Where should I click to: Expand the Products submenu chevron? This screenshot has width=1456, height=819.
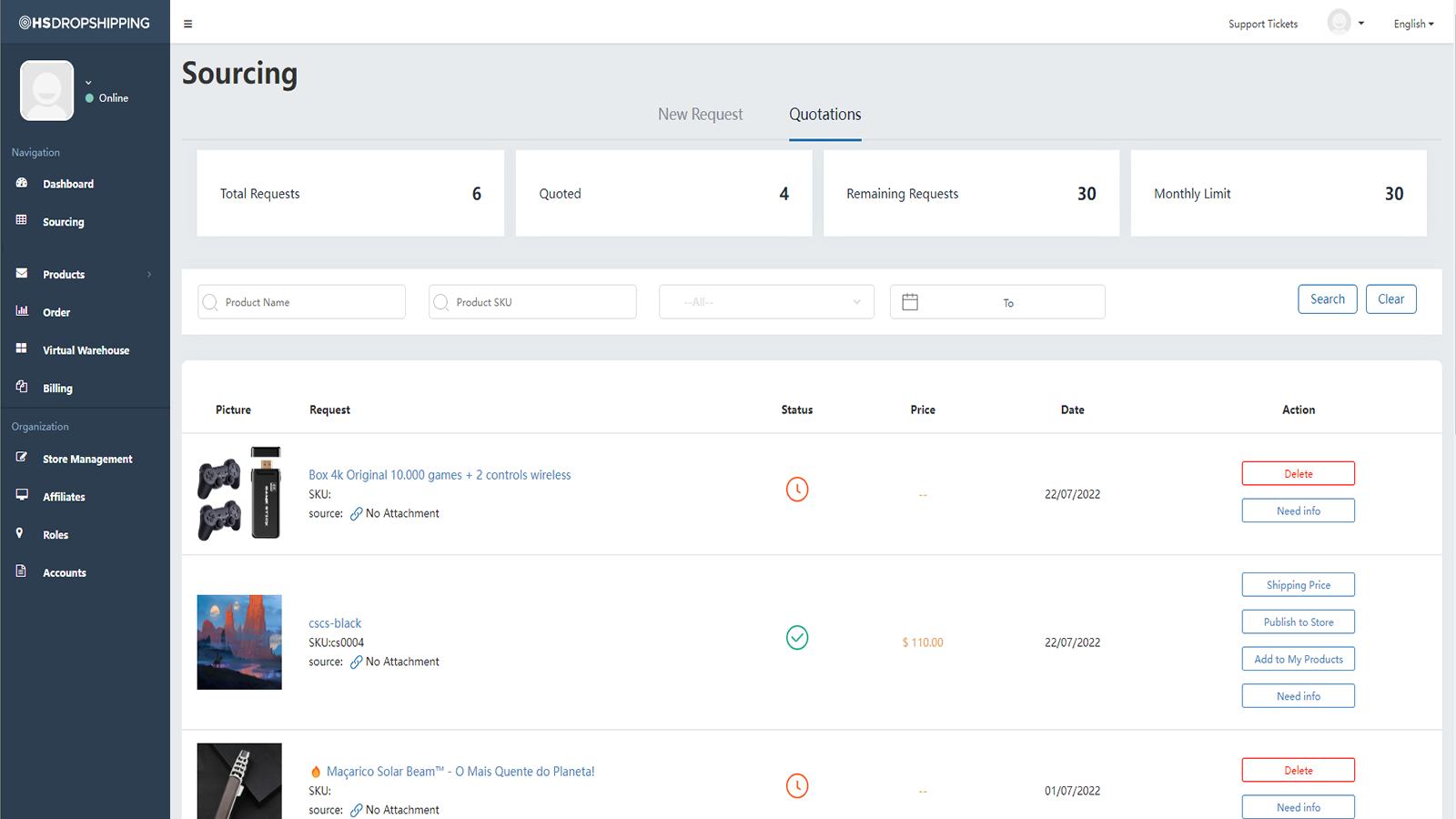click(x=149, y=274)
